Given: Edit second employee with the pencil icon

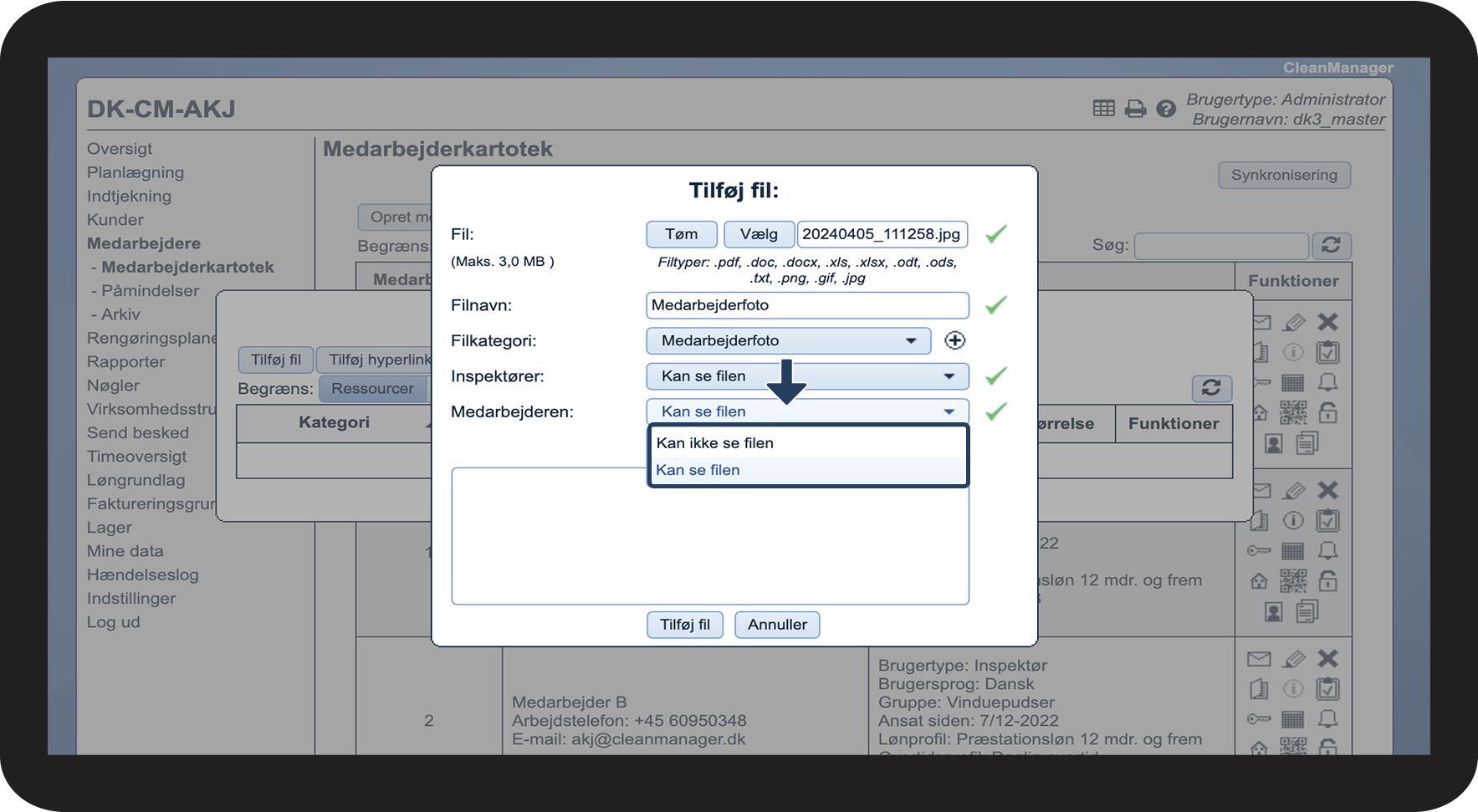Looking at the screenshot, I should coord(1293,491).
